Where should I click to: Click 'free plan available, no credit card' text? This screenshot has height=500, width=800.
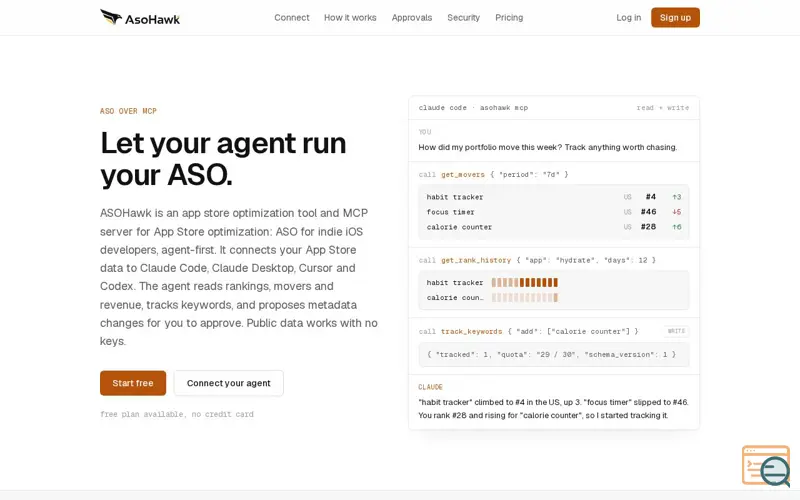point(177,414)
